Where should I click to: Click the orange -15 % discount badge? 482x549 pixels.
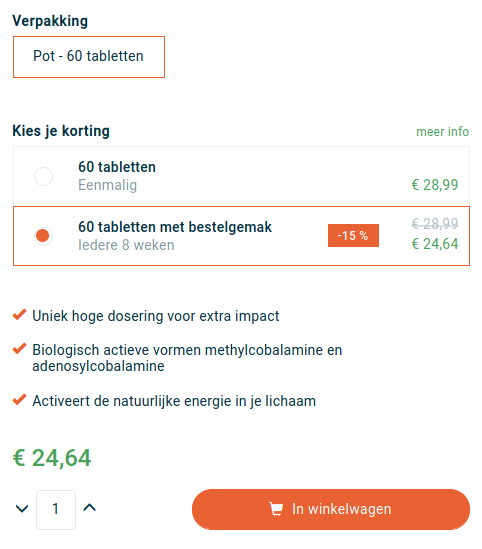(353, 236)
